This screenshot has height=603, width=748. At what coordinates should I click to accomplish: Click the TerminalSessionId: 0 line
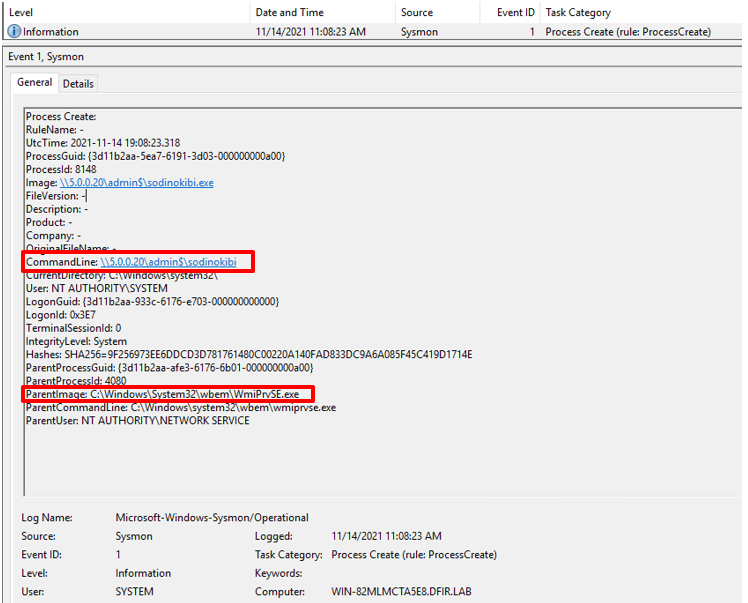point(73,328)
